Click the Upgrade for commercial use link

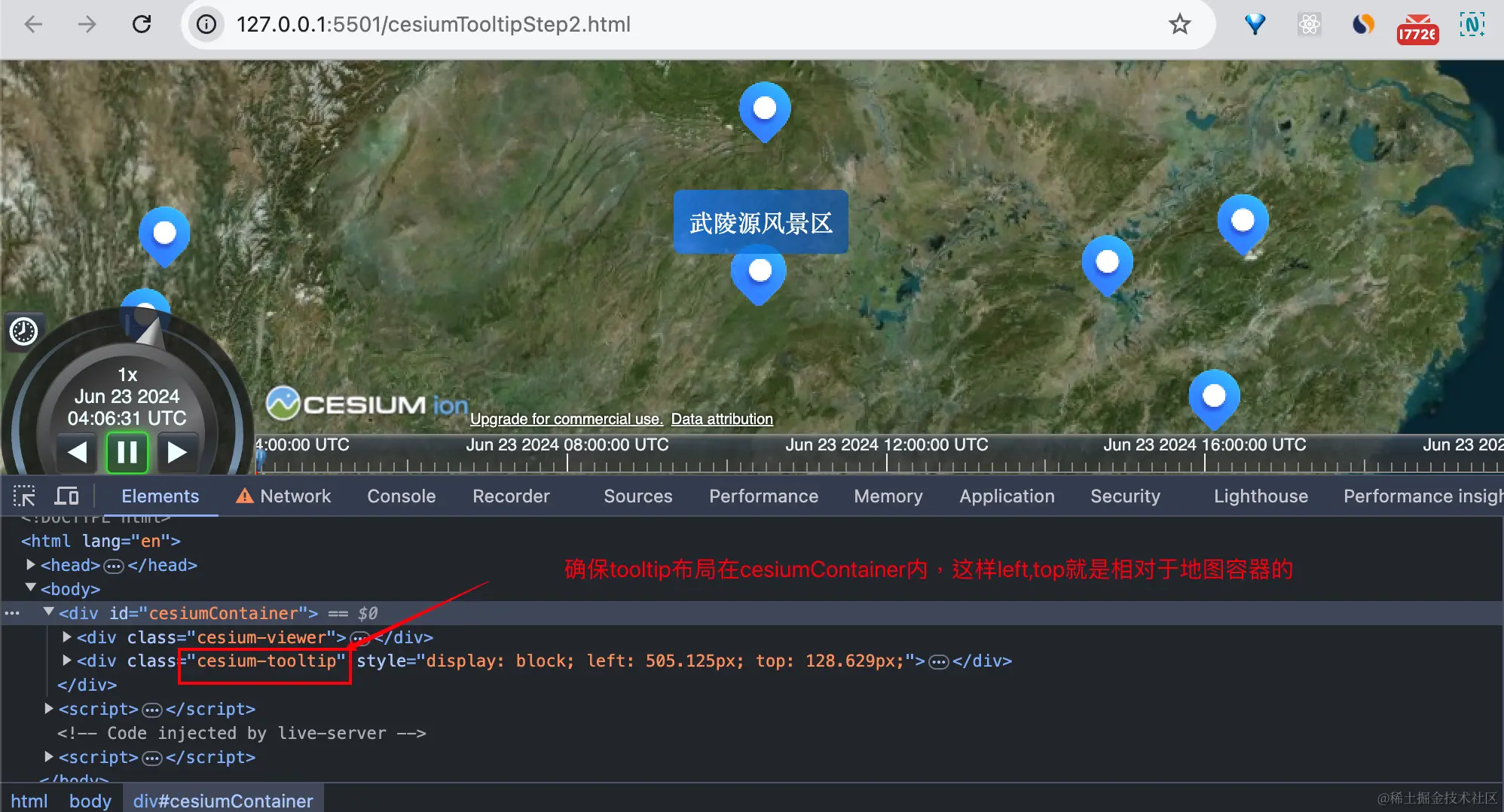point(566,419)
